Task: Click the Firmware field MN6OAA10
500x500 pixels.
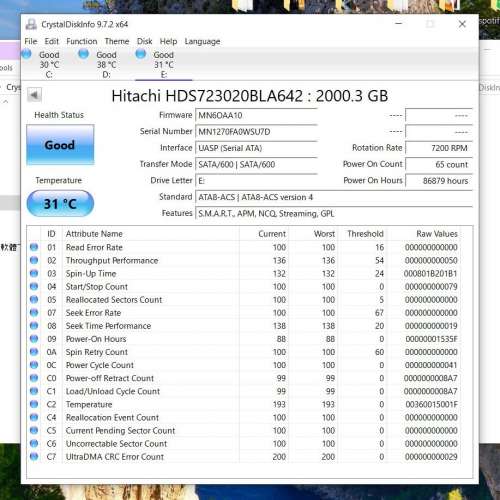Action: [x=256, y=115]
